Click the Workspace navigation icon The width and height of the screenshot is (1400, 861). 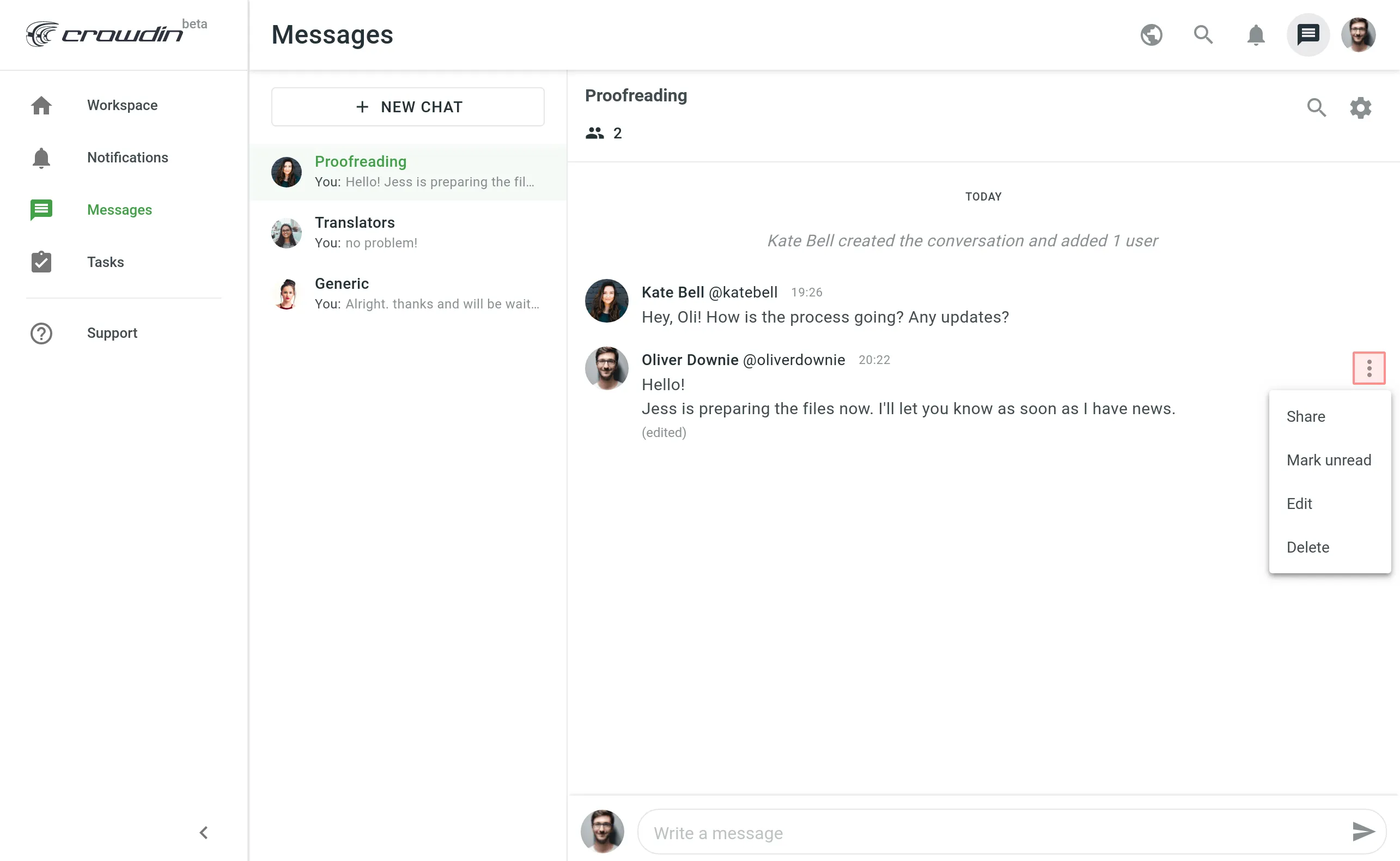[41, 104]
